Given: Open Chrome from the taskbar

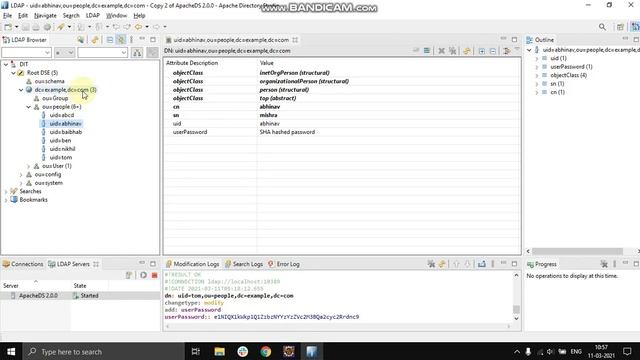Looking at the screenshot, I should (x=266, y=351).
